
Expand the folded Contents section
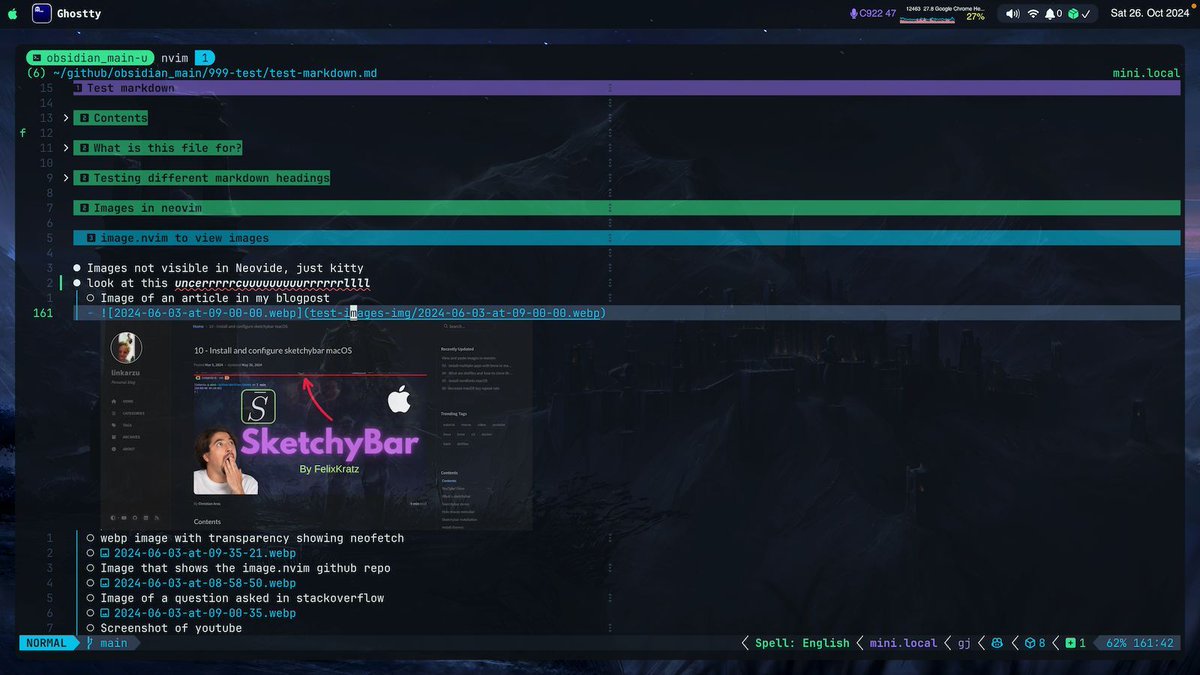66,118
